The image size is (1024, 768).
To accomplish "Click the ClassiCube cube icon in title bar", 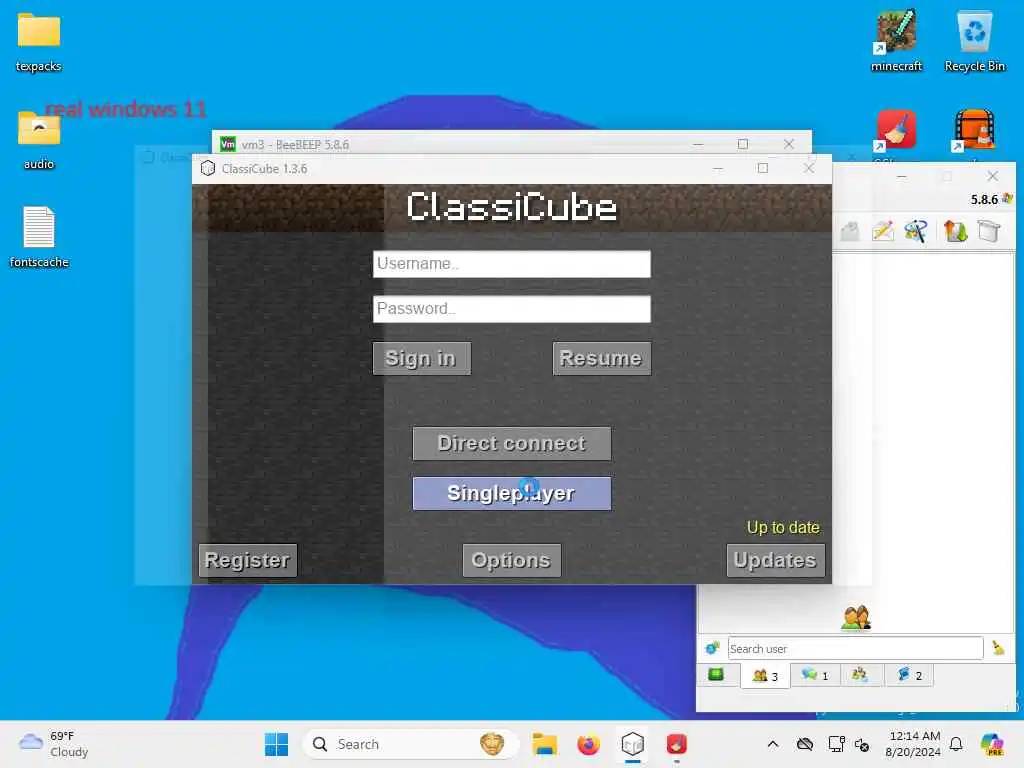I will (x=208, y=168).
